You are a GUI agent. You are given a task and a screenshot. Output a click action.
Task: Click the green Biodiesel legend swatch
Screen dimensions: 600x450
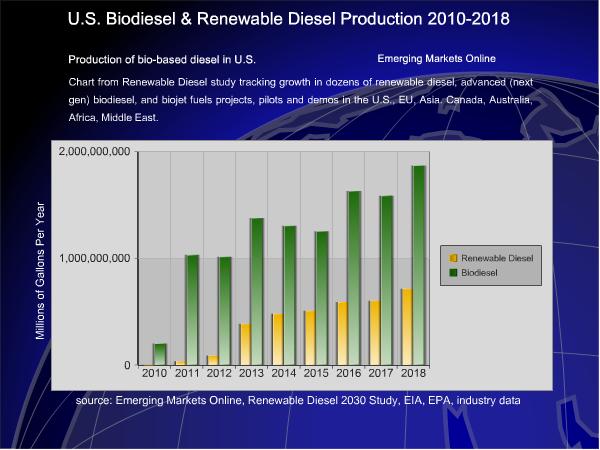click(453, 272)
